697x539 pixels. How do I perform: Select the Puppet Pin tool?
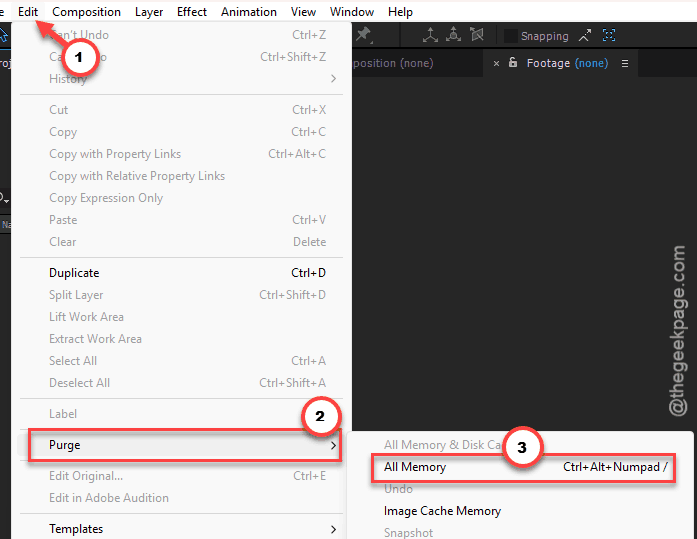(364, 34)
